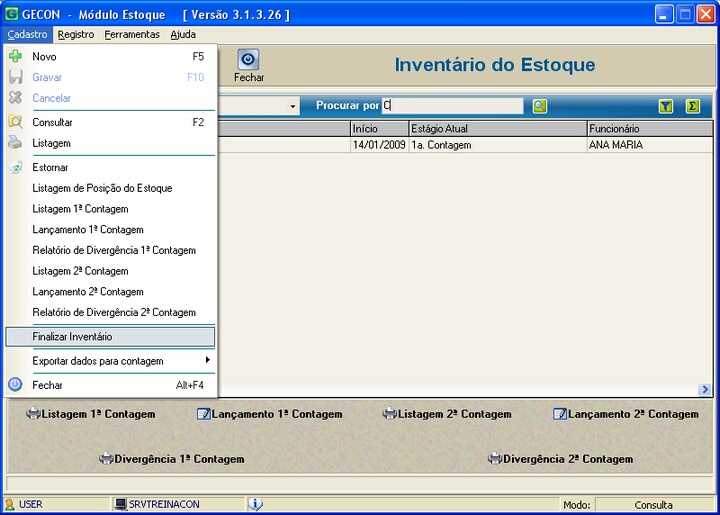Select the Listagem menu entry

coord(110,143)
